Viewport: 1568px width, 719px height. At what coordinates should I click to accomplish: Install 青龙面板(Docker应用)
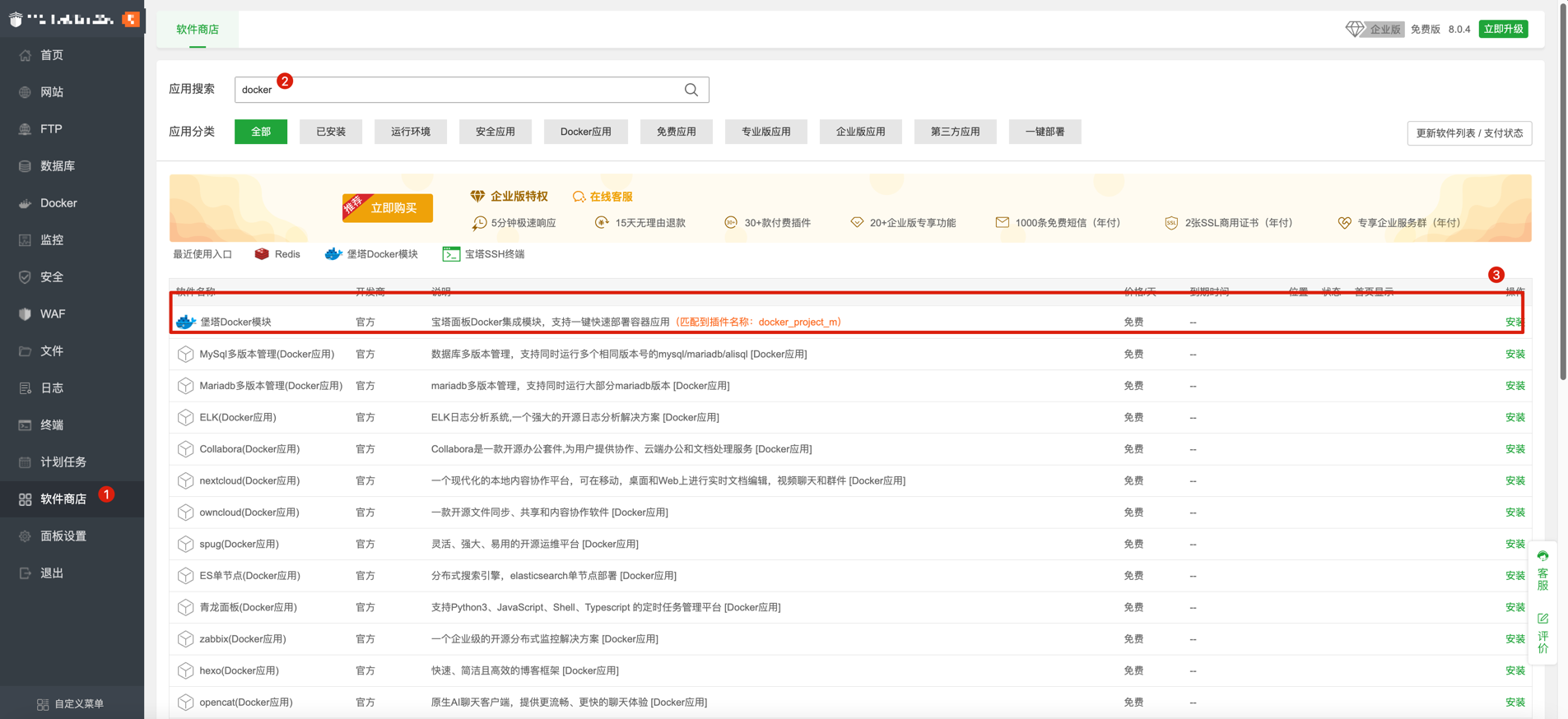[1515, 607]
